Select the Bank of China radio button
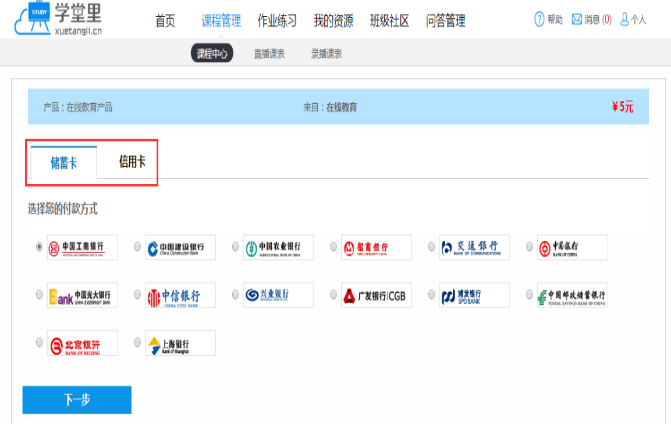Image resolution: width=671 pixels, height=425 pixels. point(529,247)
